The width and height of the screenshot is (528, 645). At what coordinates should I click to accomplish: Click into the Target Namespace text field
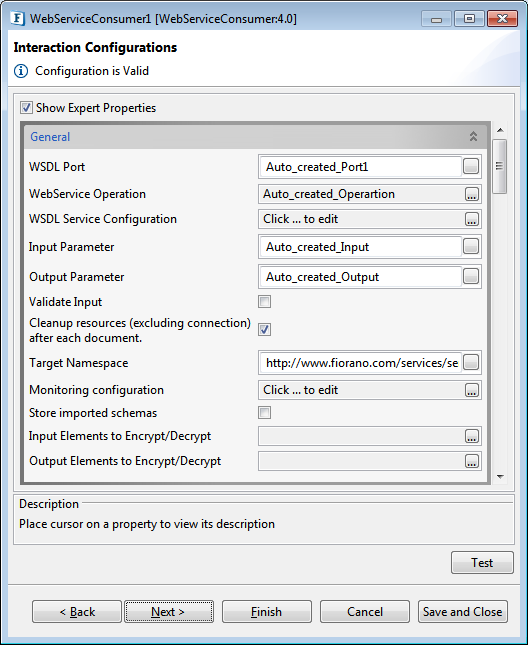pyautogui.click(x=361, y=363)
